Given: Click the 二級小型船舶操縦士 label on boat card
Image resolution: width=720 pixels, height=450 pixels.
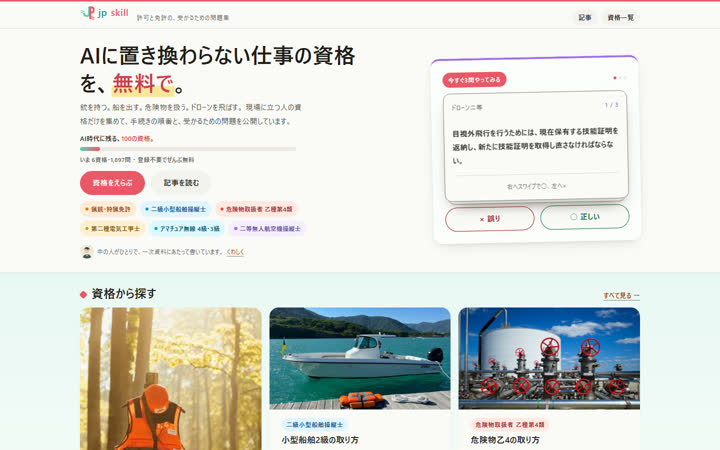Looking at the screenshot, I should click(x=315, y=424).
